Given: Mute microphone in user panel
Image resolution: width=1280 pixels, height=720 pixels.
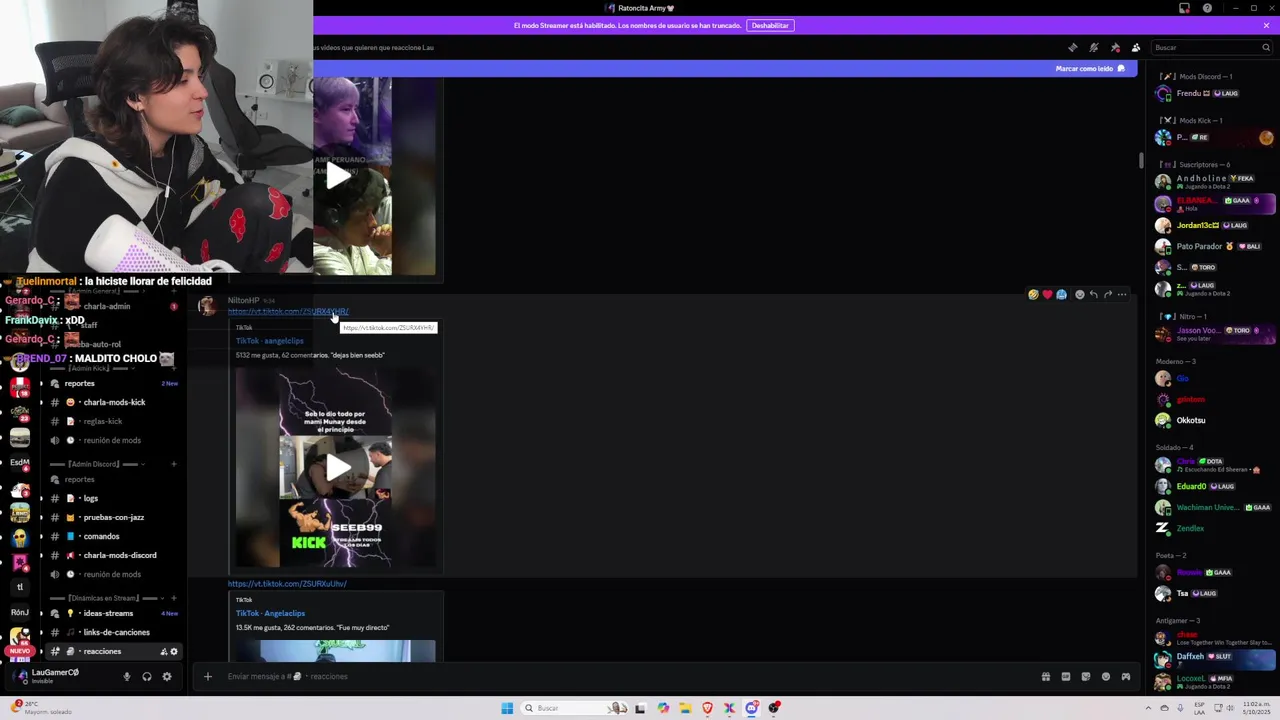Looking at the screenshot, I should [x=126, y=677].
